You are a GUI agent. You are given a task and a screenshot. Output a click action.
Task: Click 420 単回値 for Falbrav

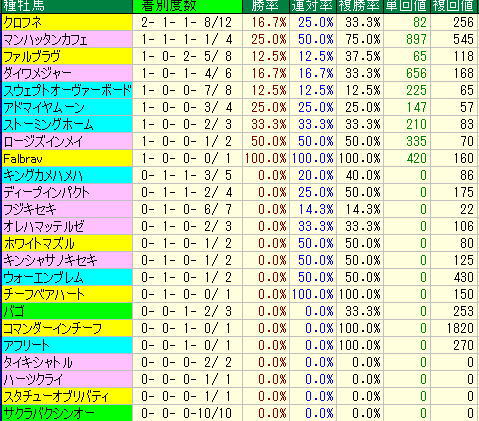(x=416, y=158)
